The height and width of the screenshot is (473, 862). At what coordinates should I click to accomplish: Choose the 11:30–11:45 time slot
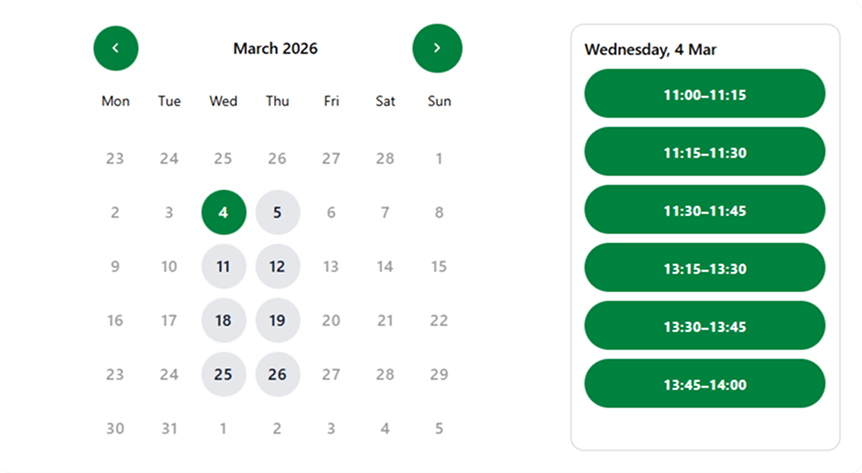pos(704,211)
